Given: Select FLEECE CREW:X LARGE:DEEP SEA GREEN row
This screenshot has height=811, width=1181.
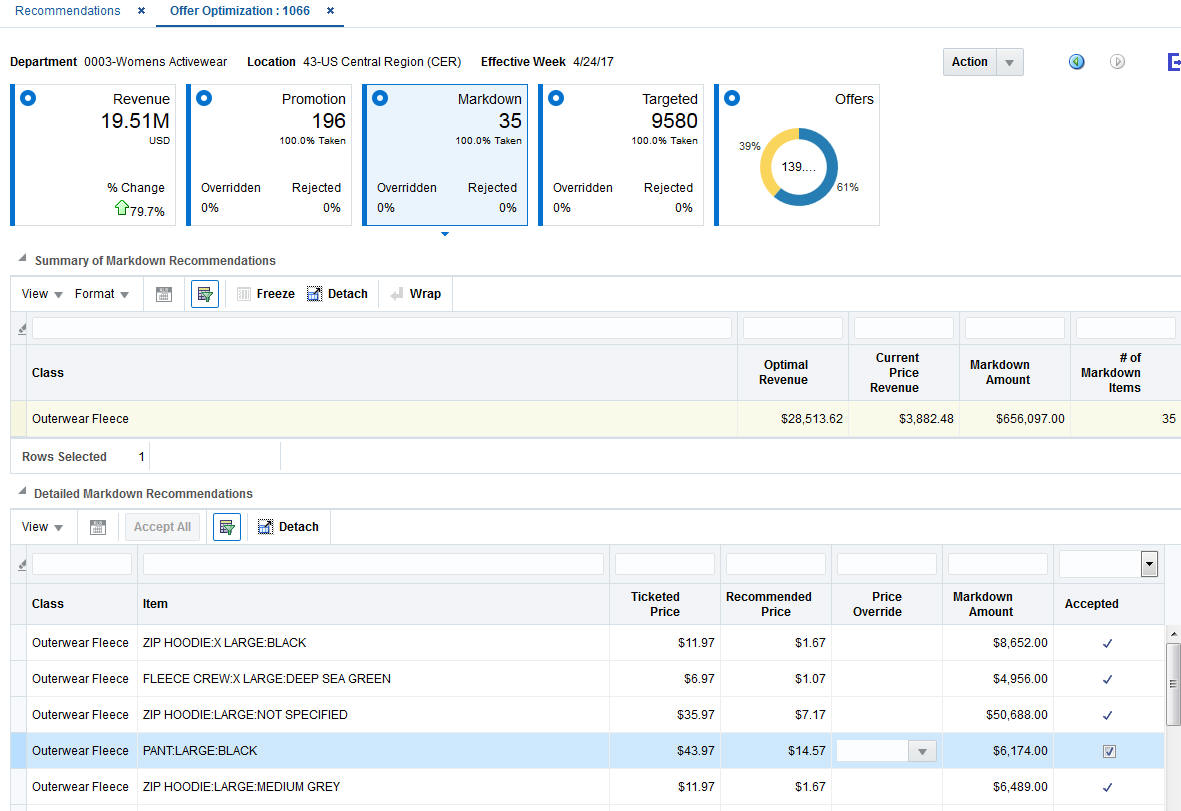Looking at the screenshot, I should tap(587, 678).
